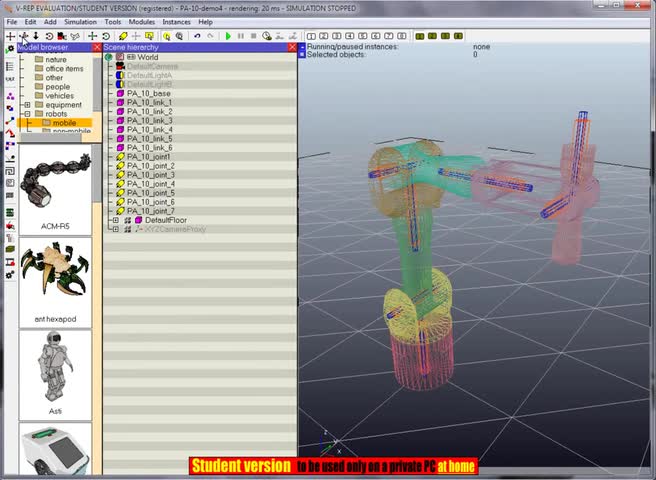
Task: Open the bottom gears settings icon in sidebar
Action: coord(10,275)
